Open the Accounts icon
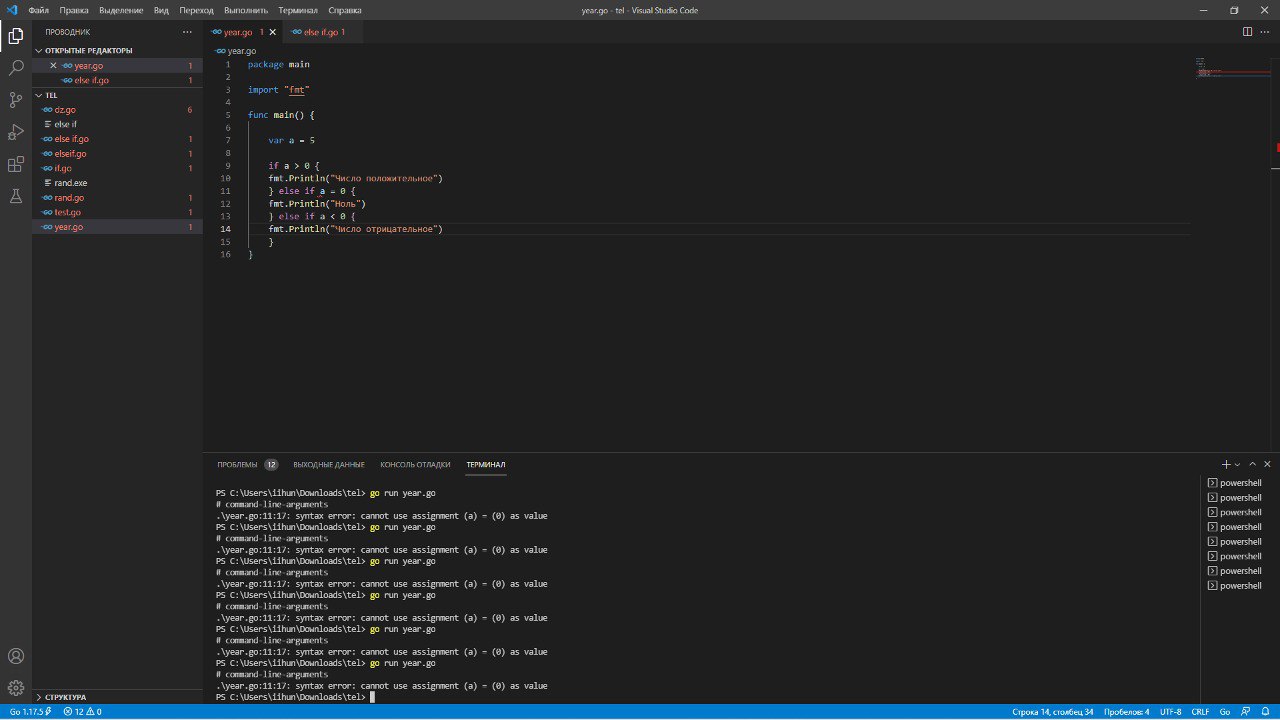This screenshot has width=1280, height=720. (16, 656)
